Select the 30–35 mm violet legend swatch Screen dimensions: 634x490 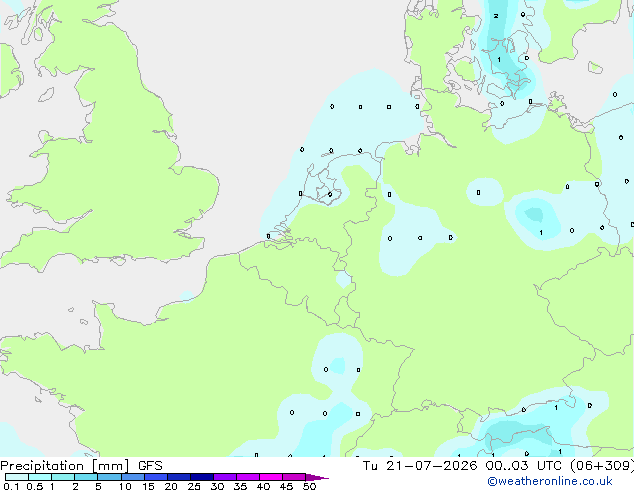point(224,477)
